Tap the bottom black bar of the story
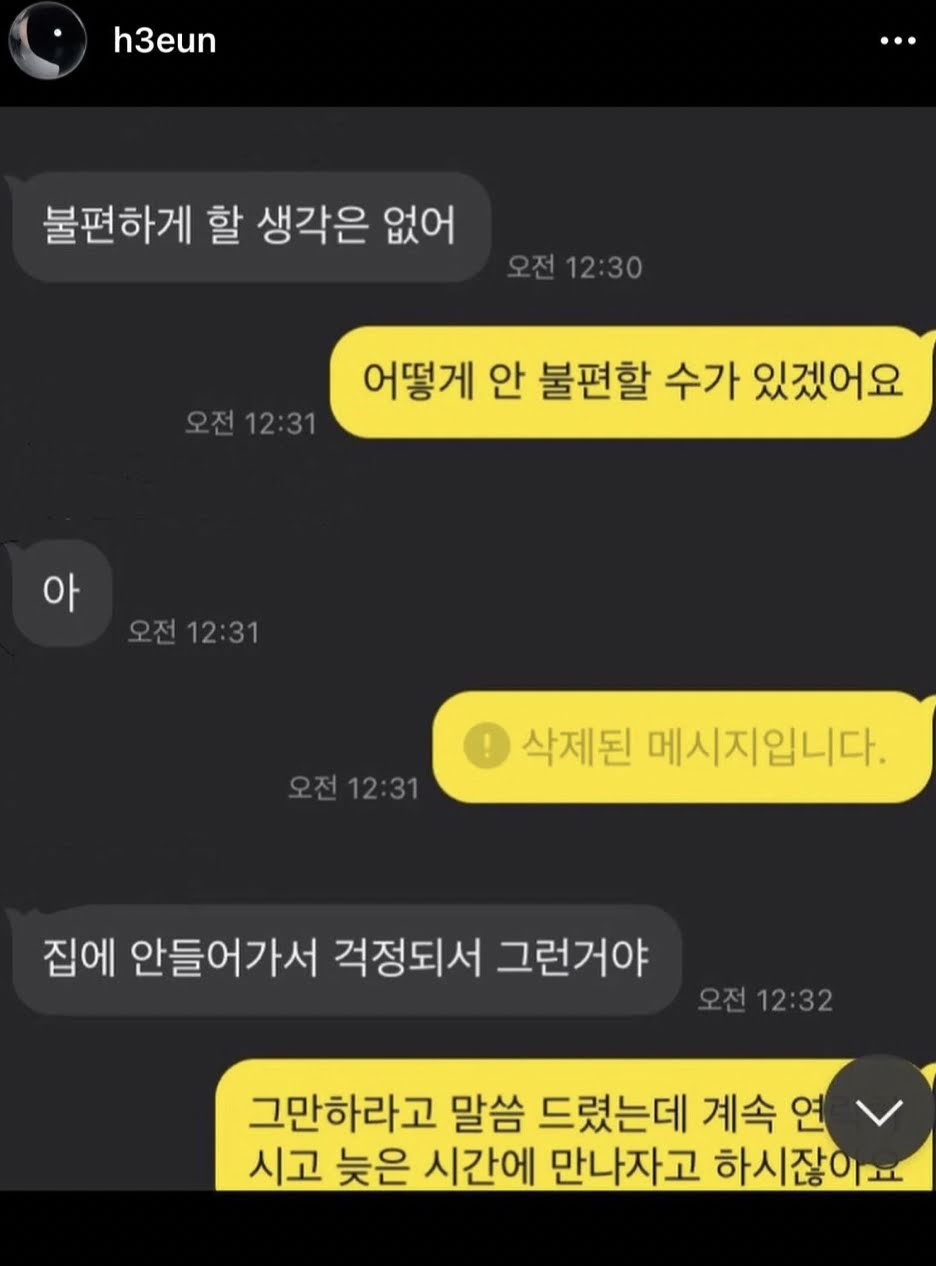 pos(468,1228)
